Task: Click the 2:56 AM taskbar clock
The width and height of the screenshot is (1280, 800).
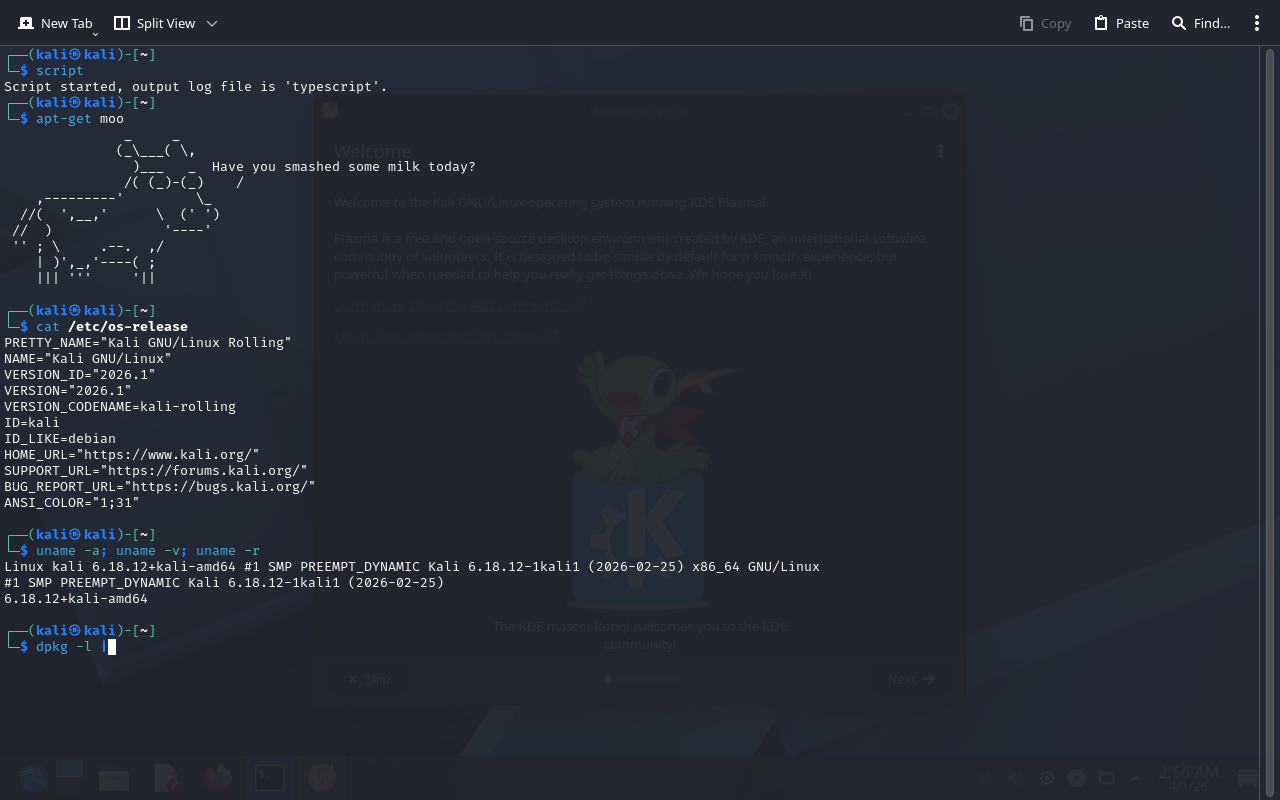Action: click(1188, 777)
